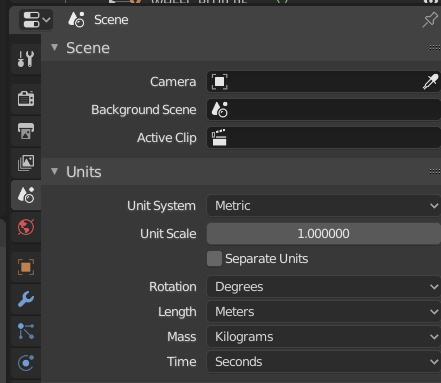Click the Camera eyedropper icon
Viewport: 441px width, 383px height.
point(430,82)
